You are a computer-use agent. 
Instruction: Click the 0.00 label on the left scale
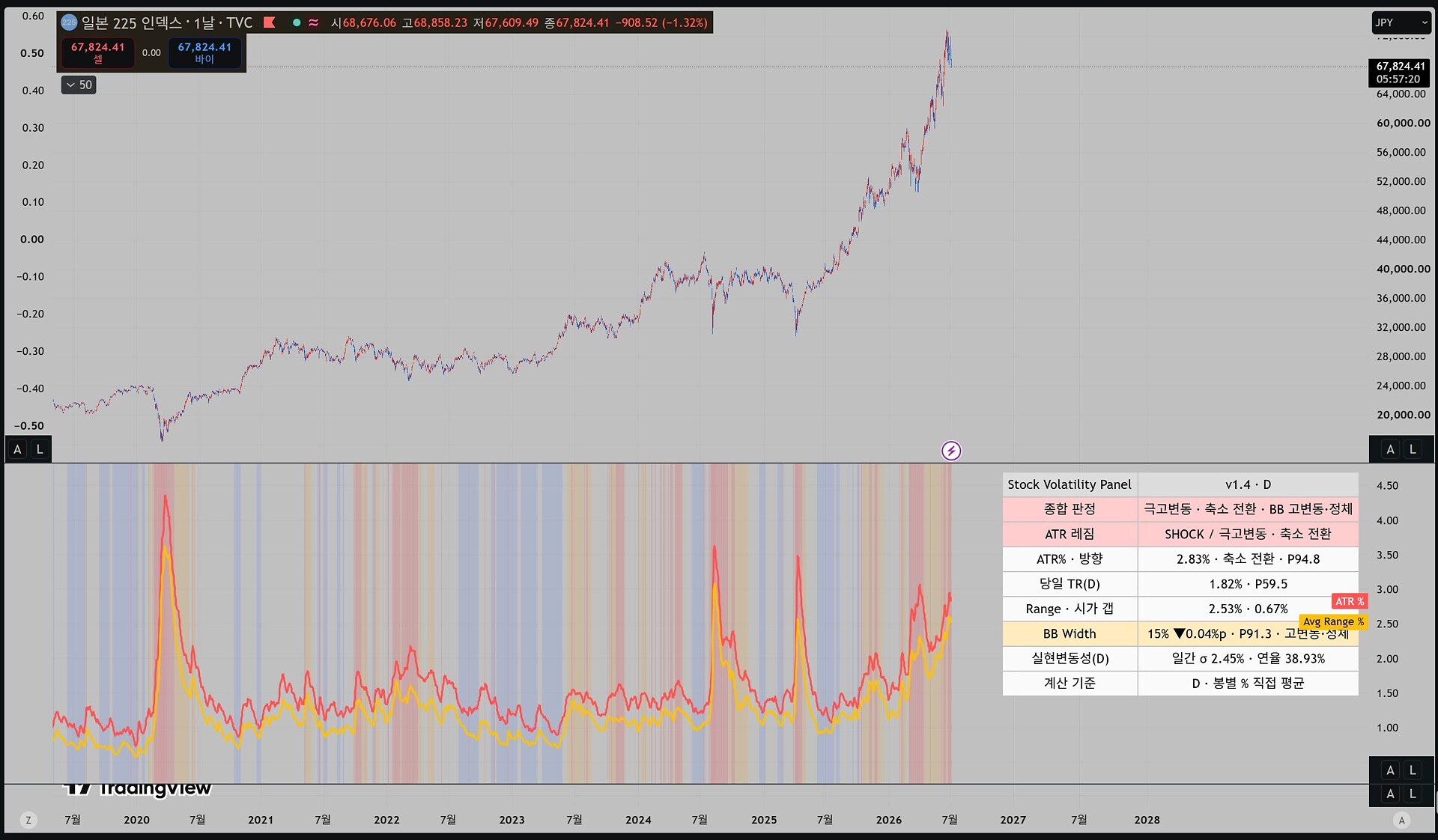pyautogui.click(x=32, y=240)
